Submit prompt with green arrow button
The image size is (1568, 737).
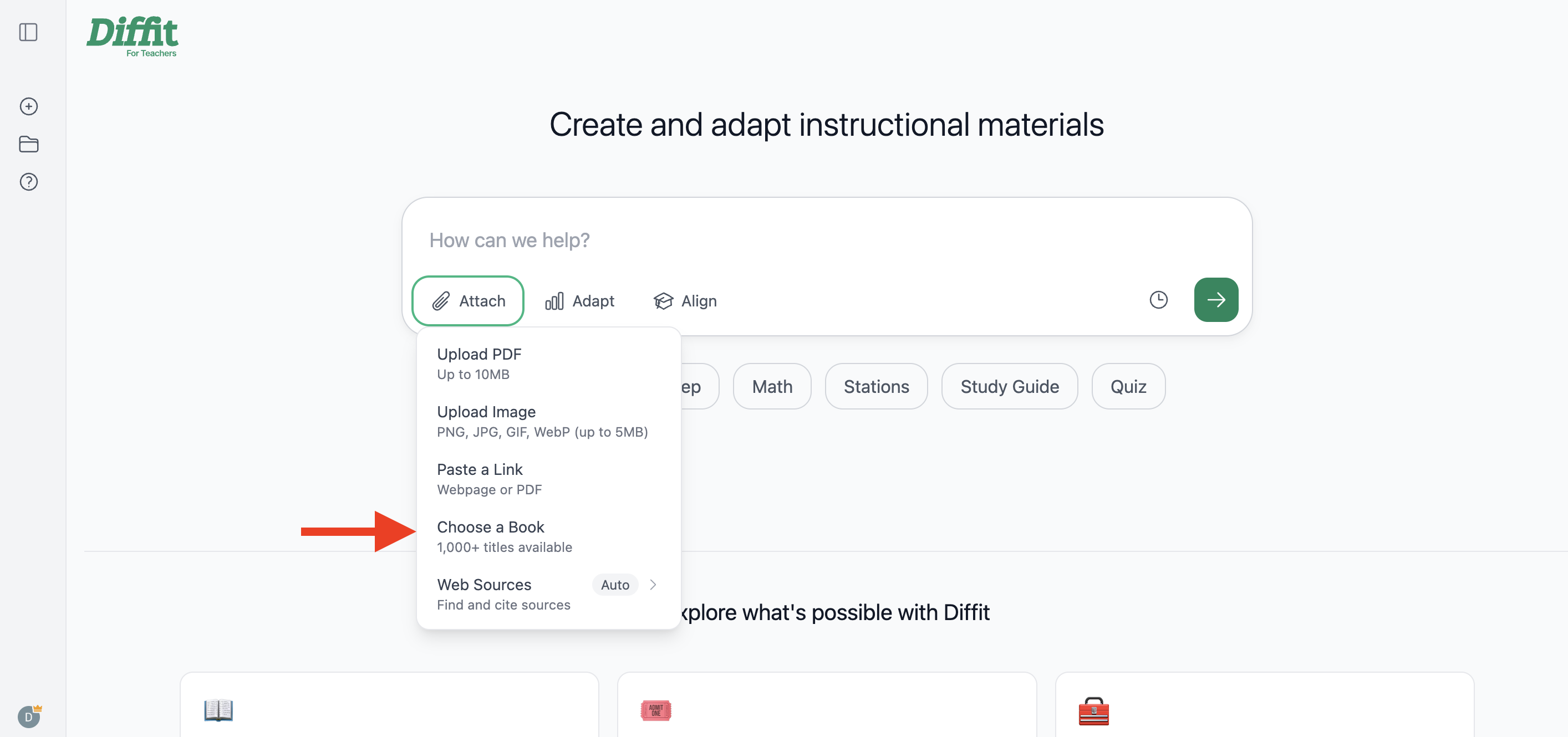click(x=1215, y=300)
